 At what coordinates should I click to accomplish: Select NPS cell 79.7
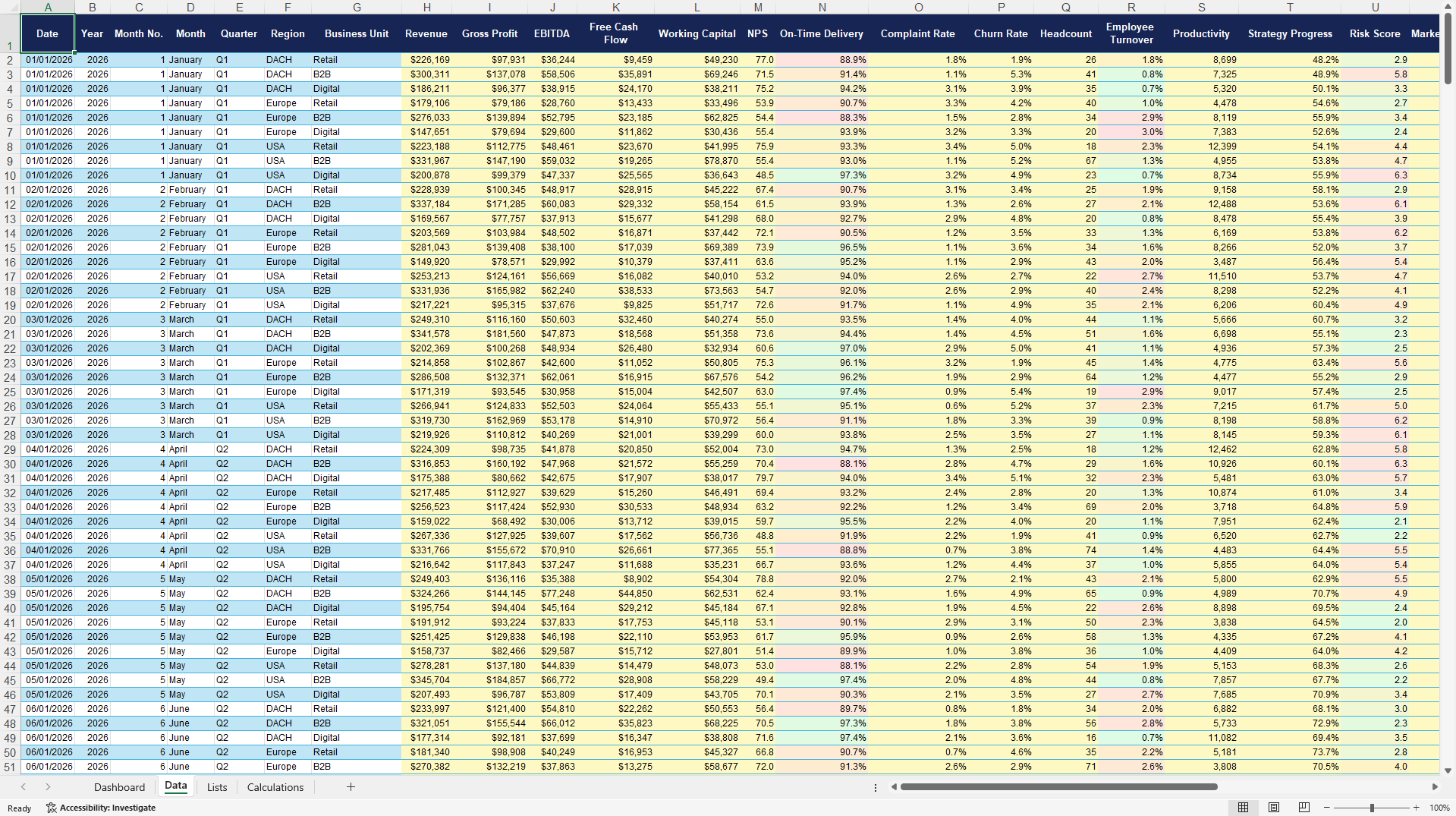tap(758, 478)
